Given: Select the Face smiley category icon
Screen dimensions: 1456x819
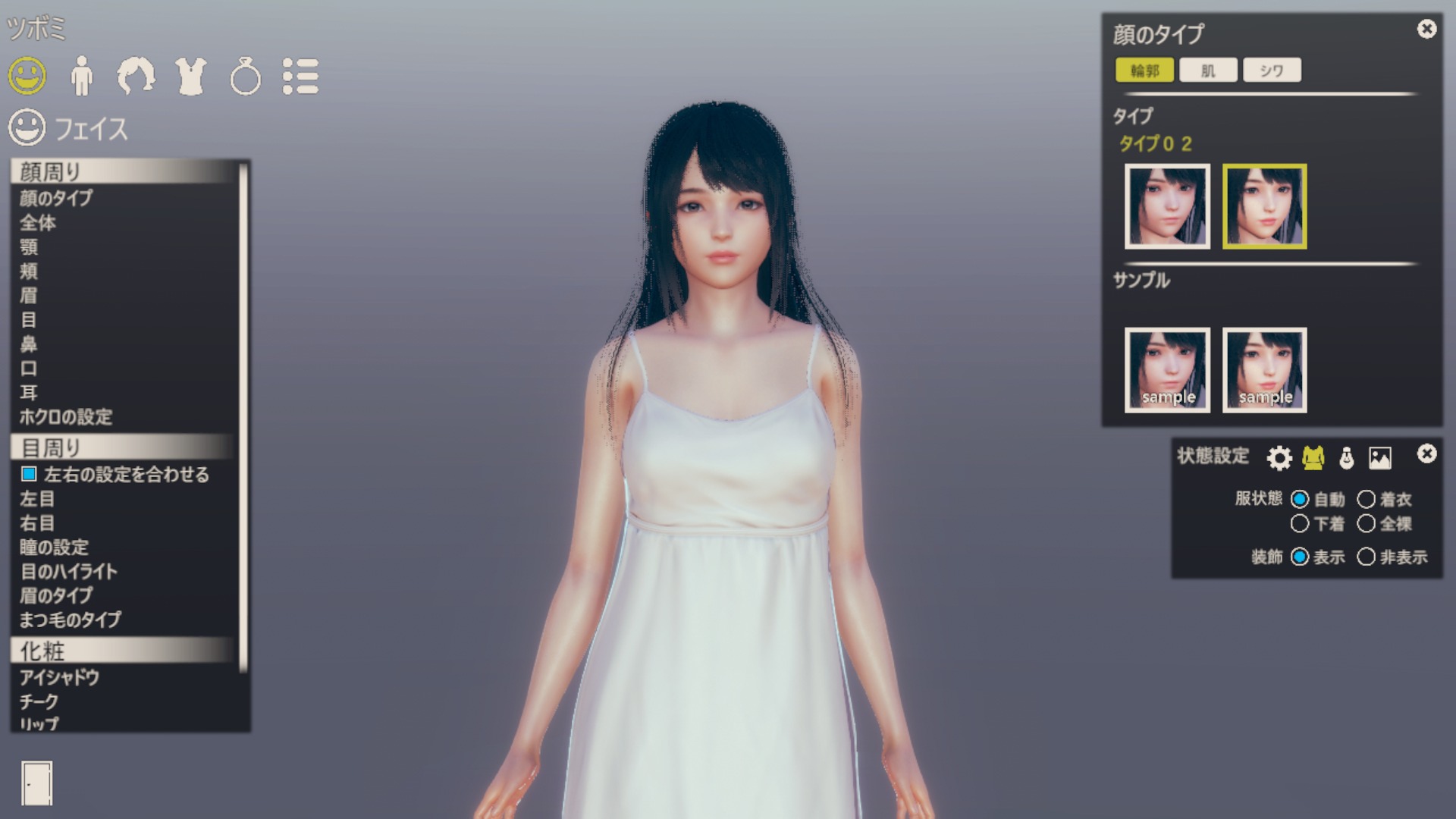Looking at the screenshot, I should click(27, 76).
